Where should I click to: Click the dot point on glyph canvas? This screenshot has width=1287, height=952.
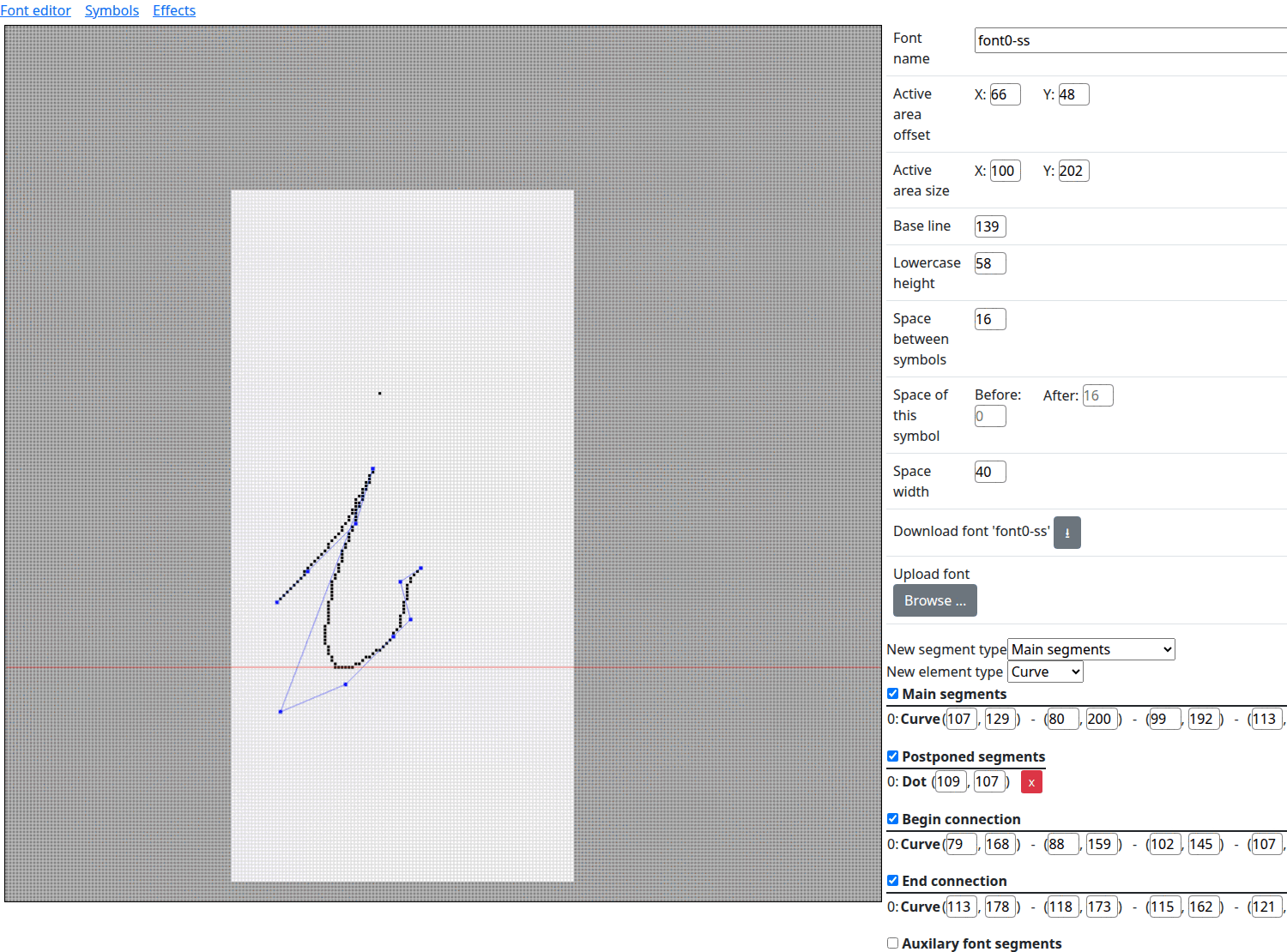point(380,394)
